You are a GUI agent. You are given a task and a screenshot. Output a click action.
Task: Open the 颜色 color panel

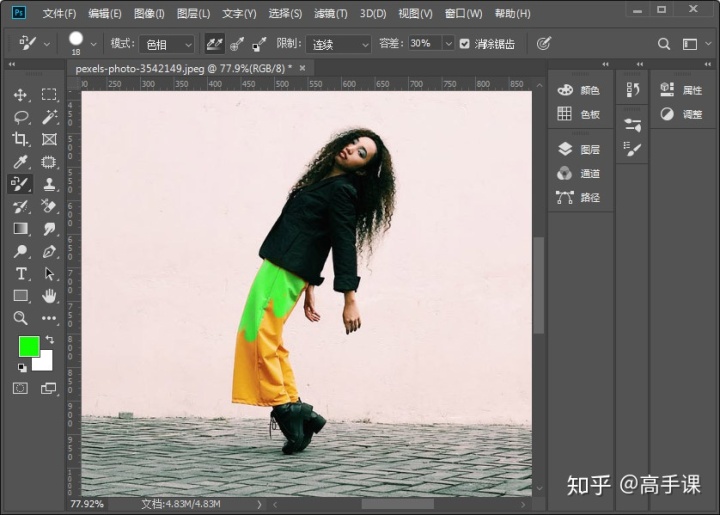point(579,90)
